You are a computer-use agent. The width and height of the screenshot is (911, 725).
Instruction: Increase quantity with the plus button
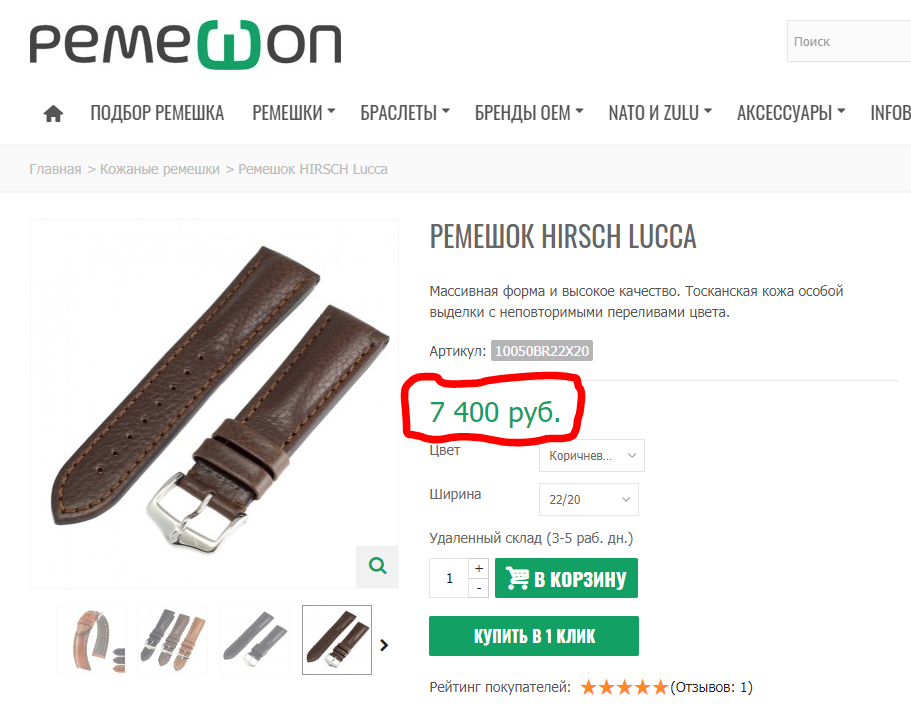coord(479,568)
